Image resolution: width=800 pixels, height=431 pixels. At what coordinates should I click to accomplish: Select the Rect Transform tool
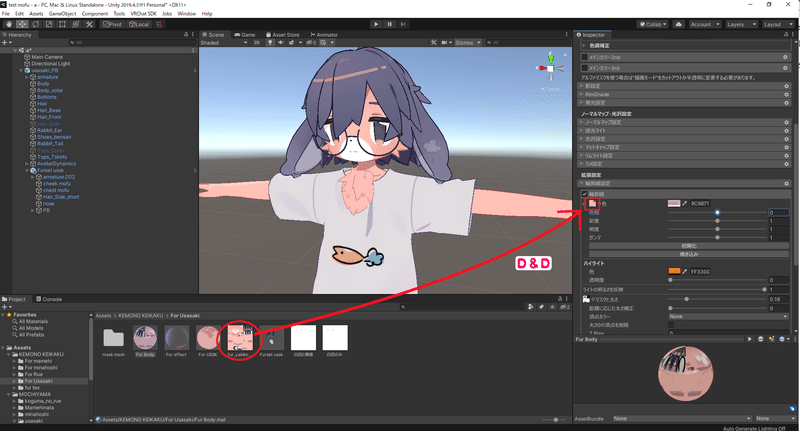pyautogui.click(x=62, y=24)
